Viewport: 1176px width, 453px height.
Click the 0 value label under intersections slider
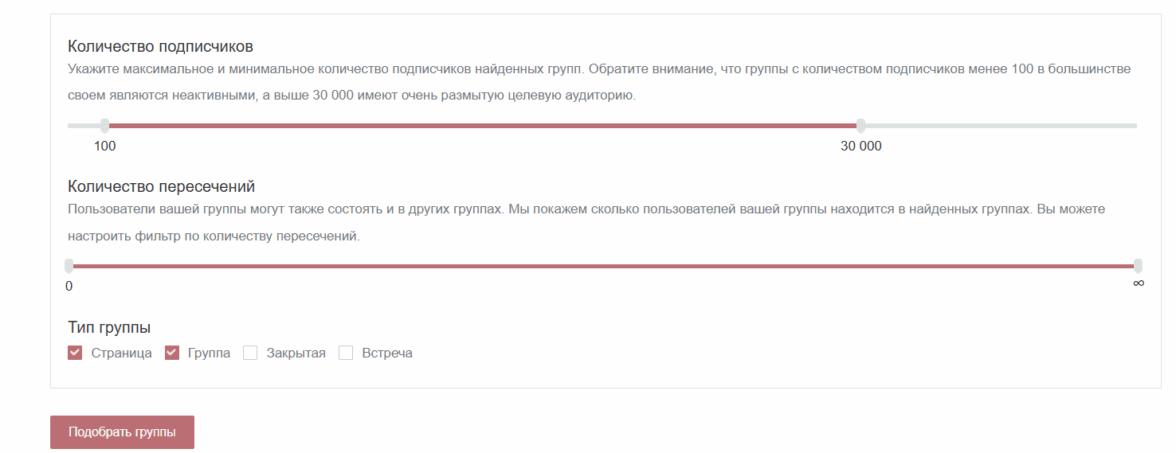pyautogui.click(x=69, y=286)
